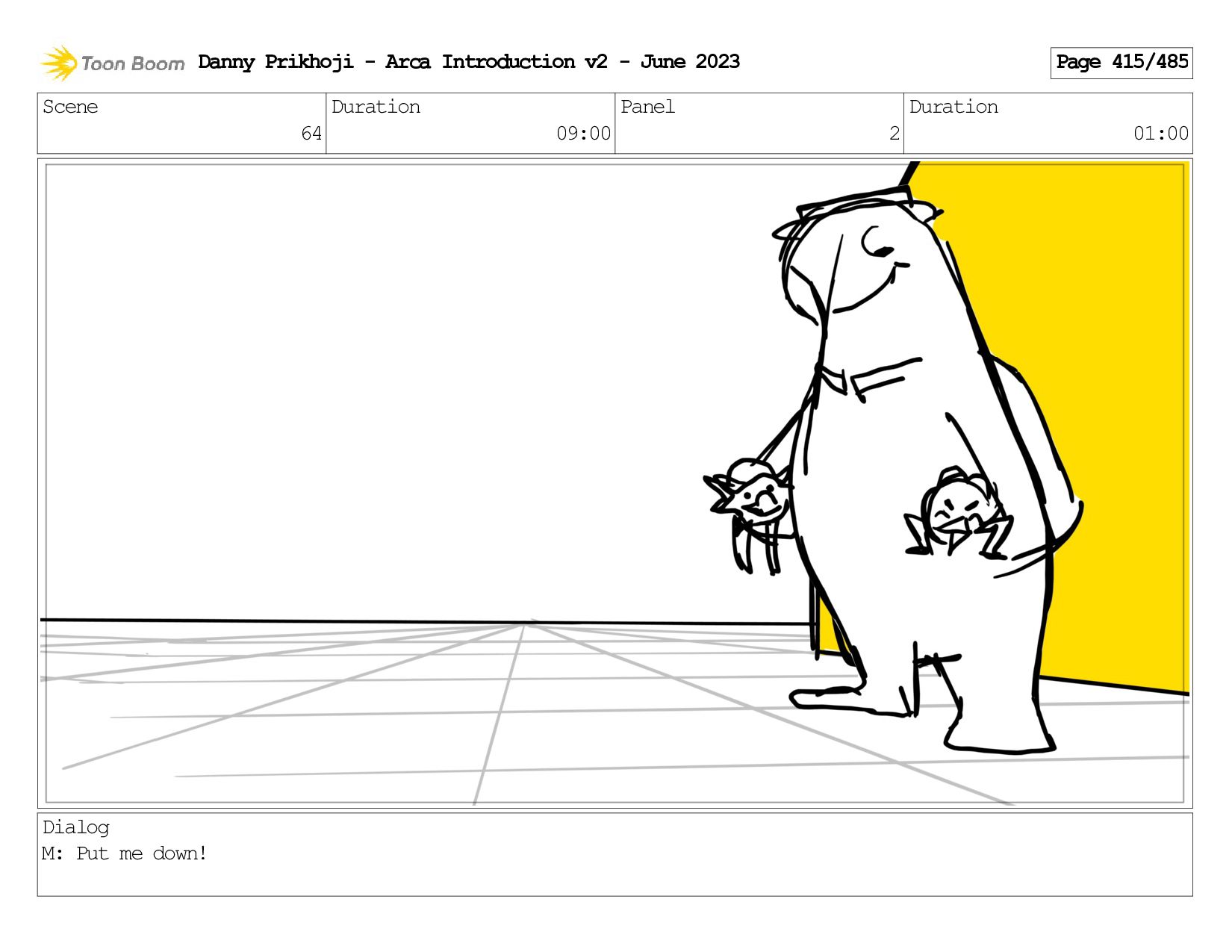Click the 'Panel' label
The height and width of the screenshot is (952, 1232).
(647, 107)
